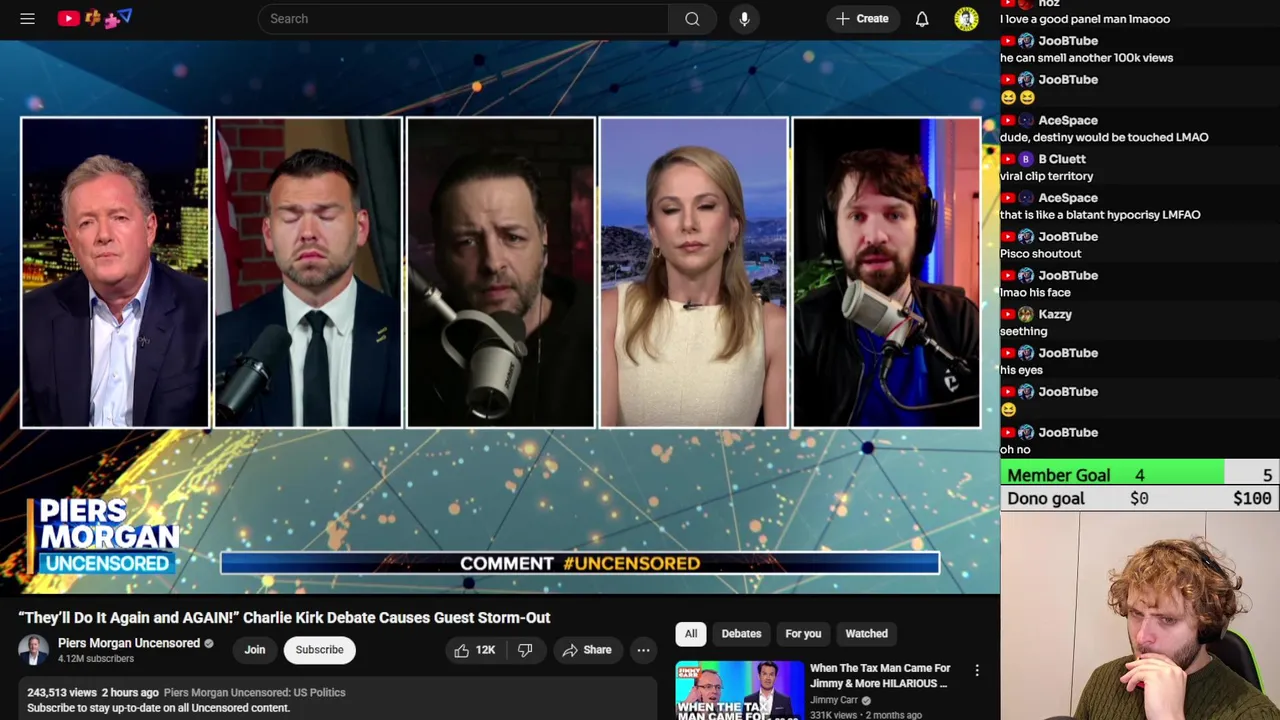The width and height of the screenshot is (1280, 720).
Task: Click 'his eyes' chat message
Action: click(x=1021, y=370)
